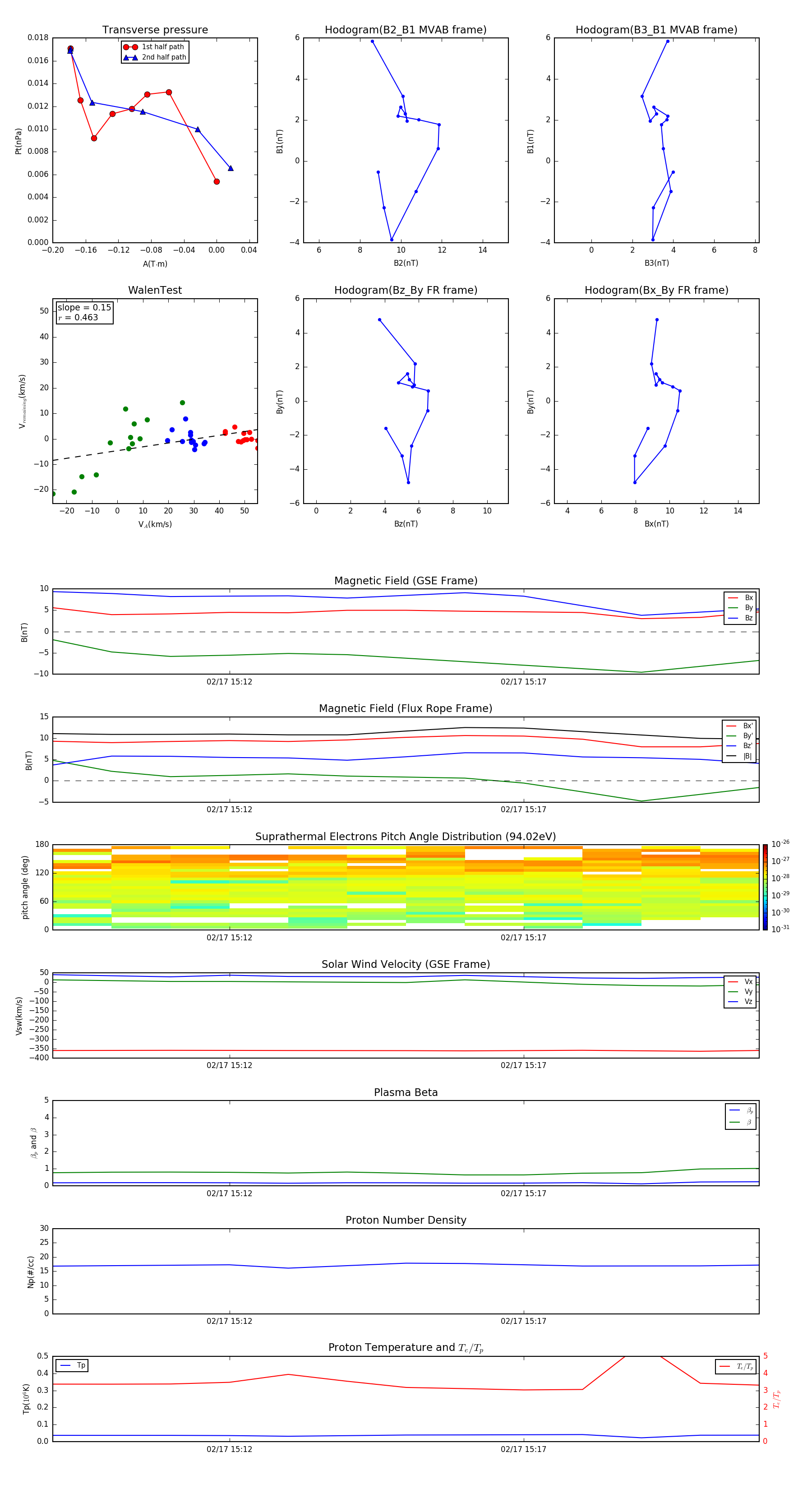The height and width of the screenshot is (1489, 812).
Task: Click the "Bx'" legend entry in Flux Rope plot
Action: [739, 726]
